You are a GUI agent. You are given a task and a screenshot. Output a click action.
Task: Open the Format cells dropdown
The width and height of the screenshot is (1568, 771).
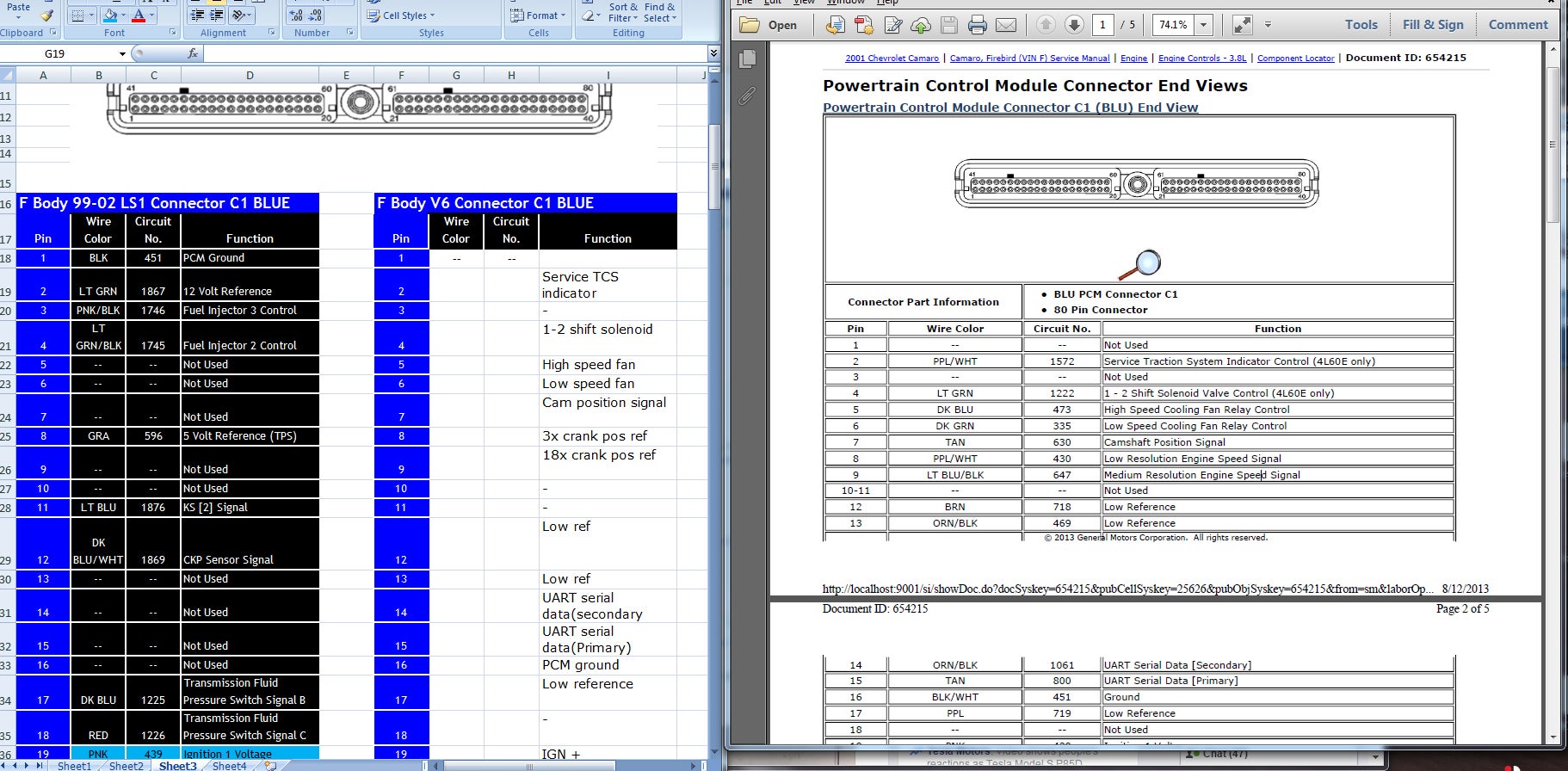click(x=538, y=15)
